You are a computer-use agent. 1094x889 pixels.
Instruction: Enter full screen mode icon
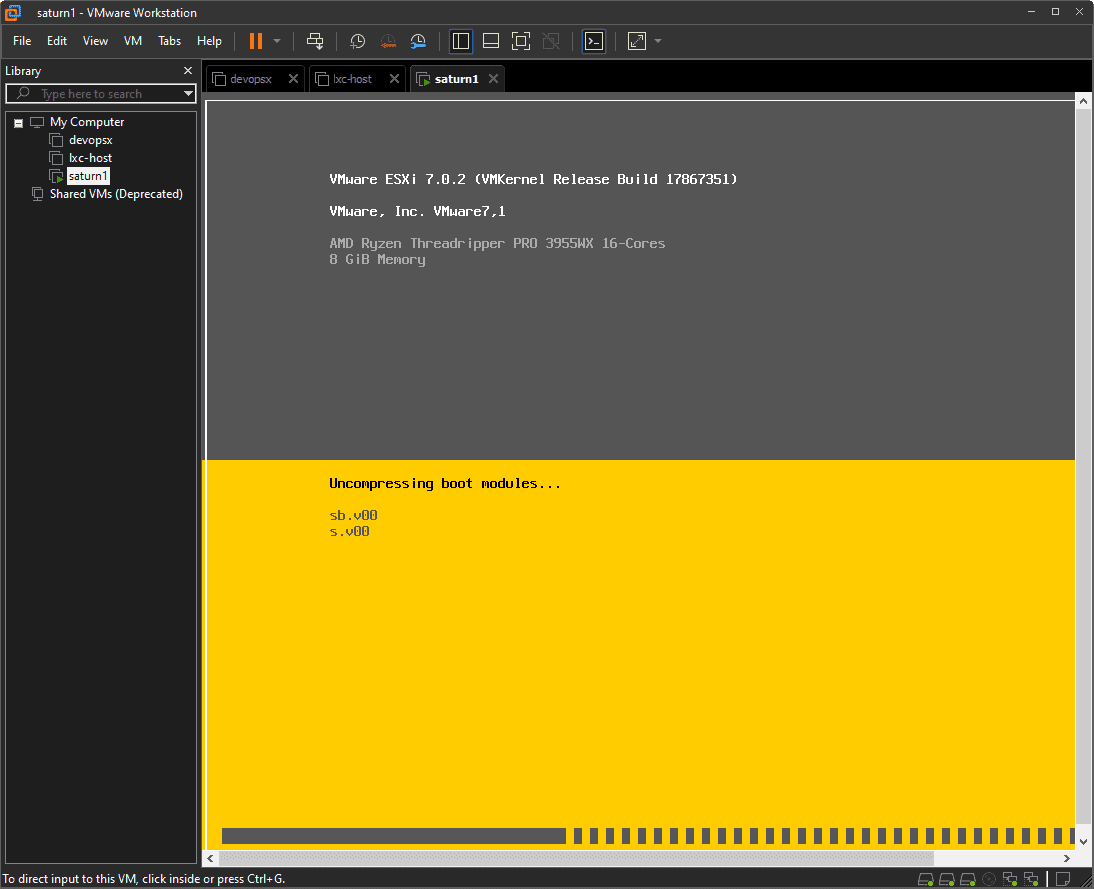[x=520, y=41]
